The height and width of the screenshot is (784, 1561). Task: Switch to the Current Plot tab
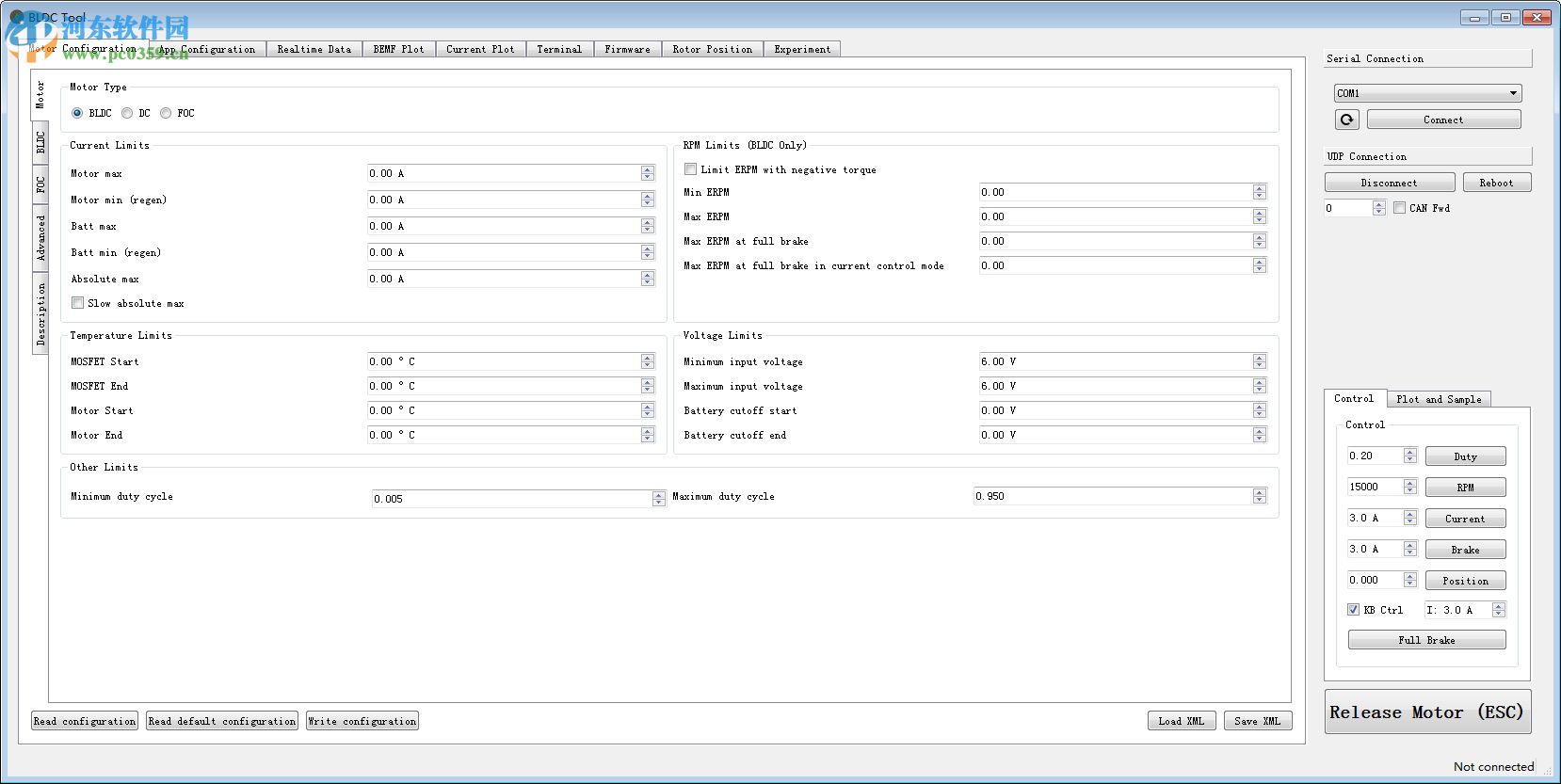(x=480, y=50)
